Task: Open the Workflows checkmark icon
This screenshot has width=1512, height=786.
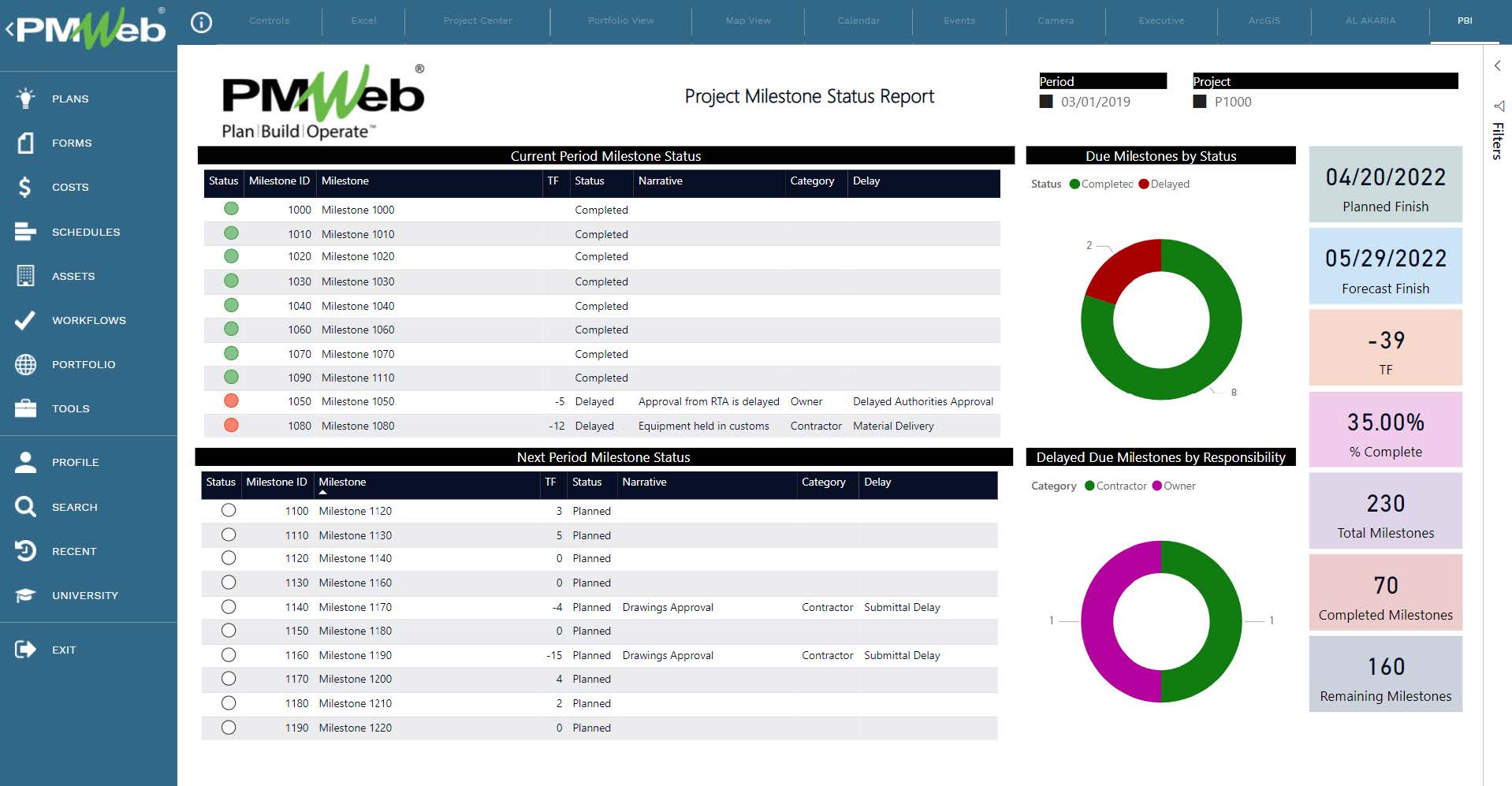Action: click(x=25, y=320)
